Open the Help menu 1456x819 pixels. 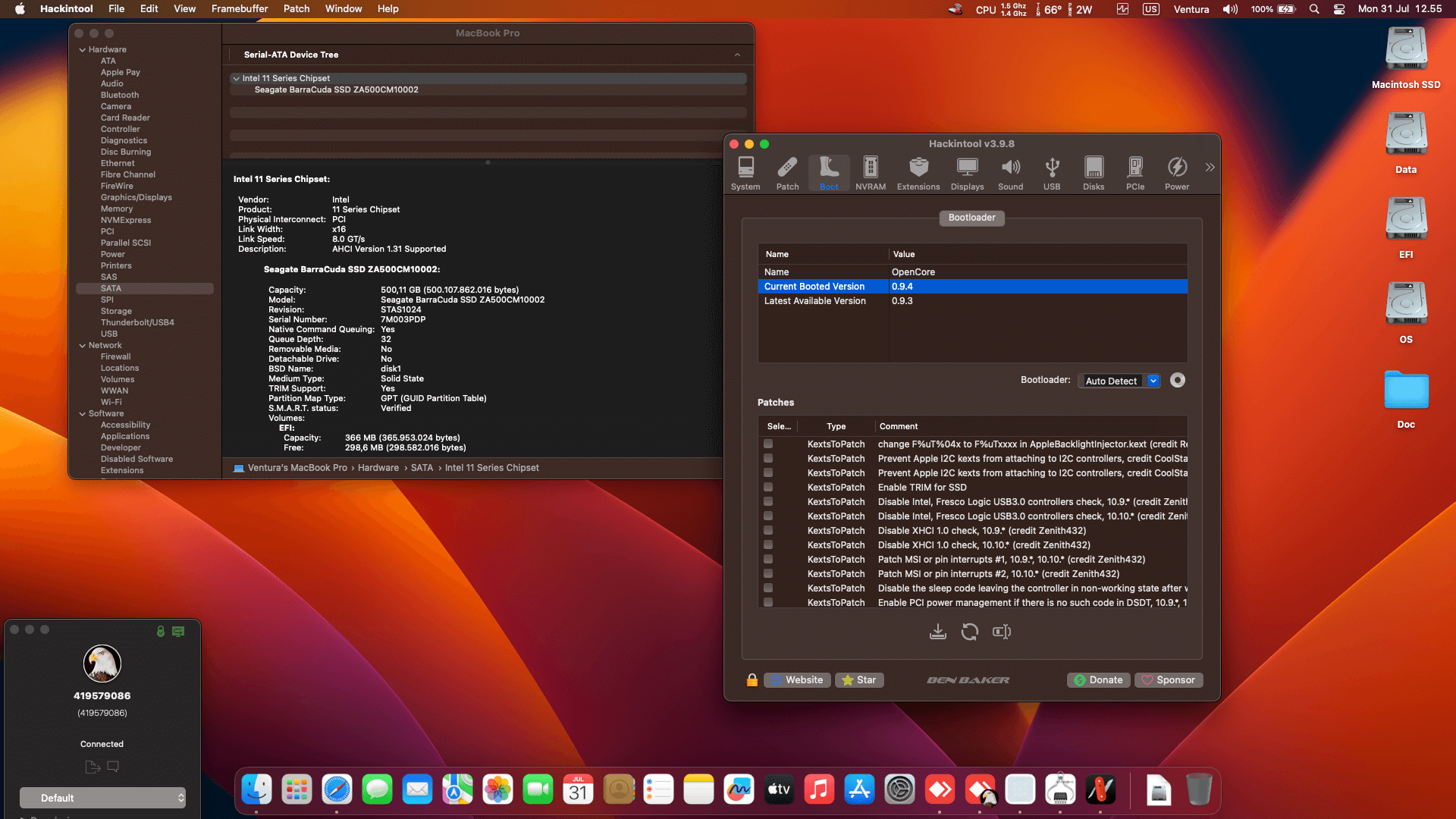pos(388,9)
